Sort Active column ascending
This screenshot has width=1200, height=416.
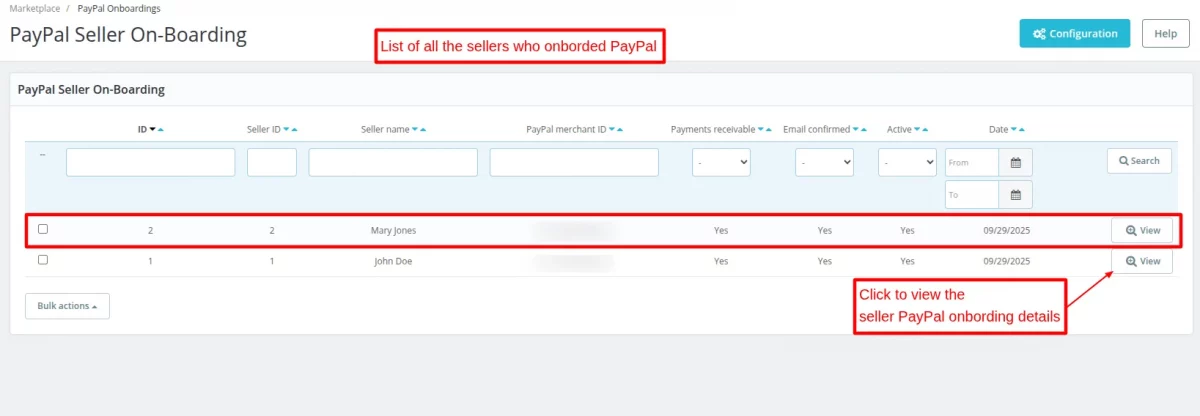(925, 130)
